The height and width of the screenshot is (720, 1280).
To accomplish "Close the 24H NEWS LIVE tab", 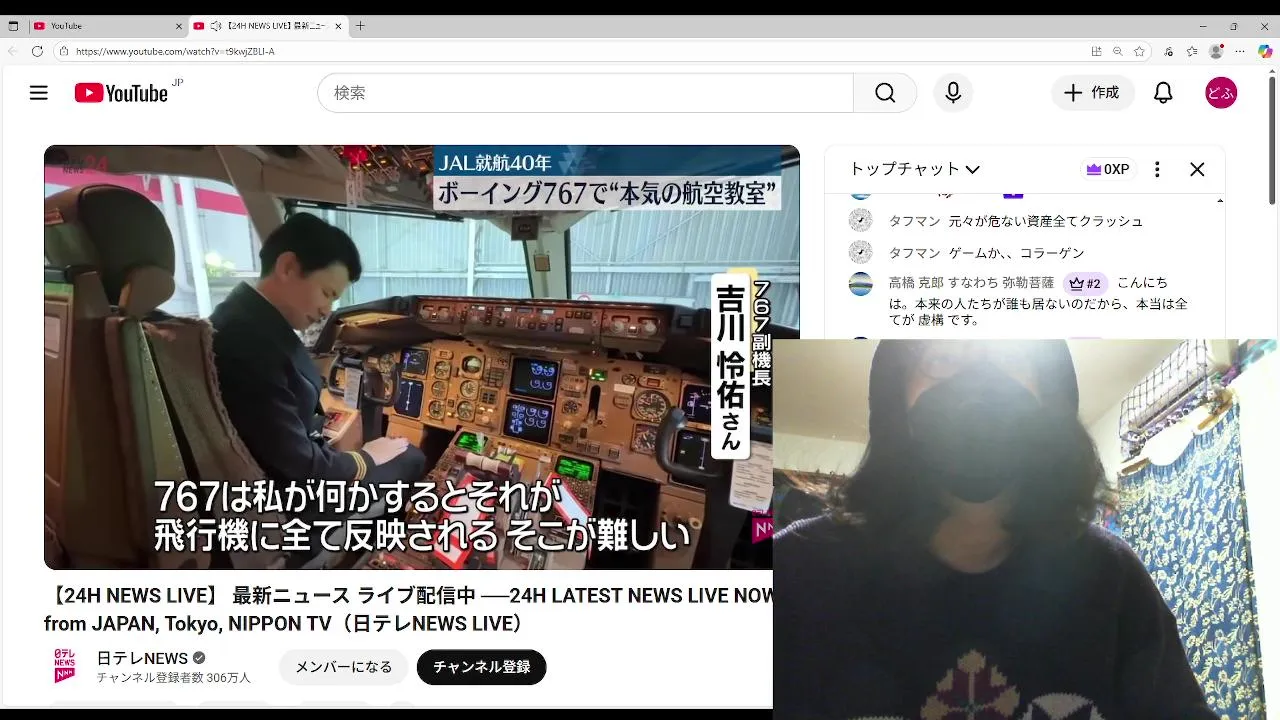I will click(338, 26).
